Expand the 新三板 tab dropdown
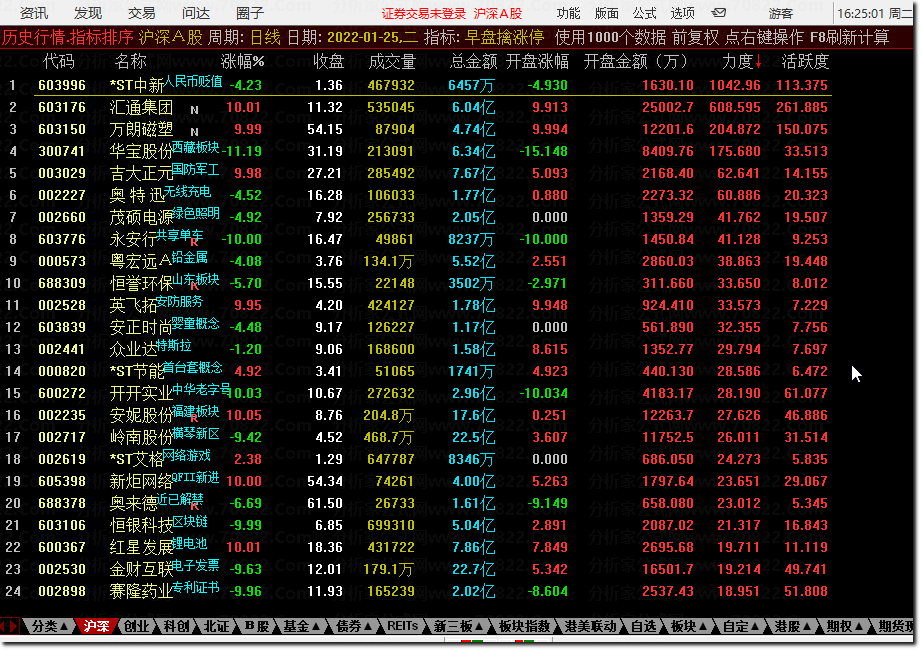 click(459, 626)
